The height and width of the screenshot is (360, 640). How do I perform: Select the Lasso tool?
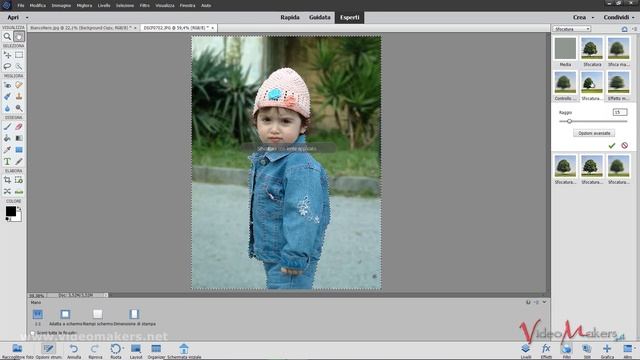tap(7, 66)
